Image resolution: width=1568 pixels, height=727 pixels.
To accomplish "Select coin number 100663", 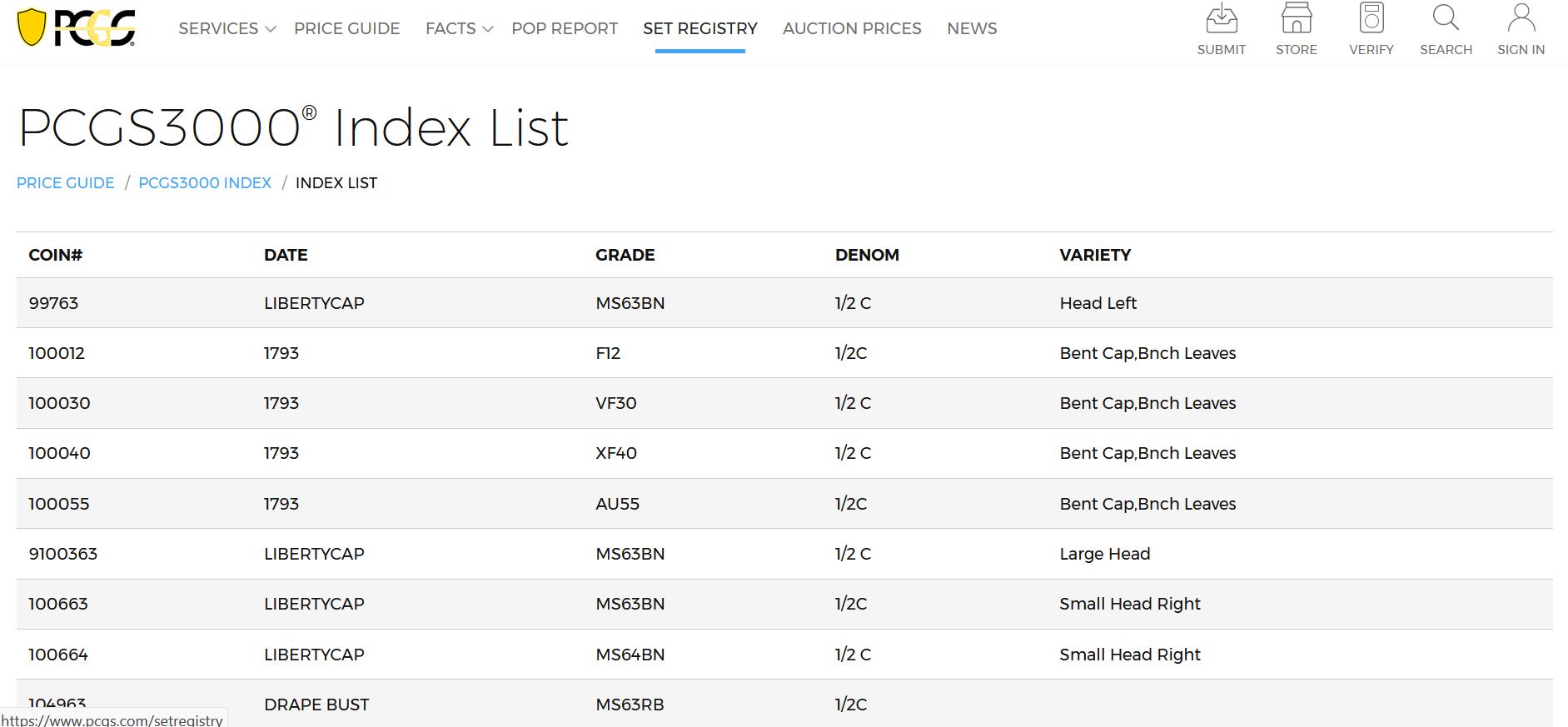I will (x=58, y=604).
